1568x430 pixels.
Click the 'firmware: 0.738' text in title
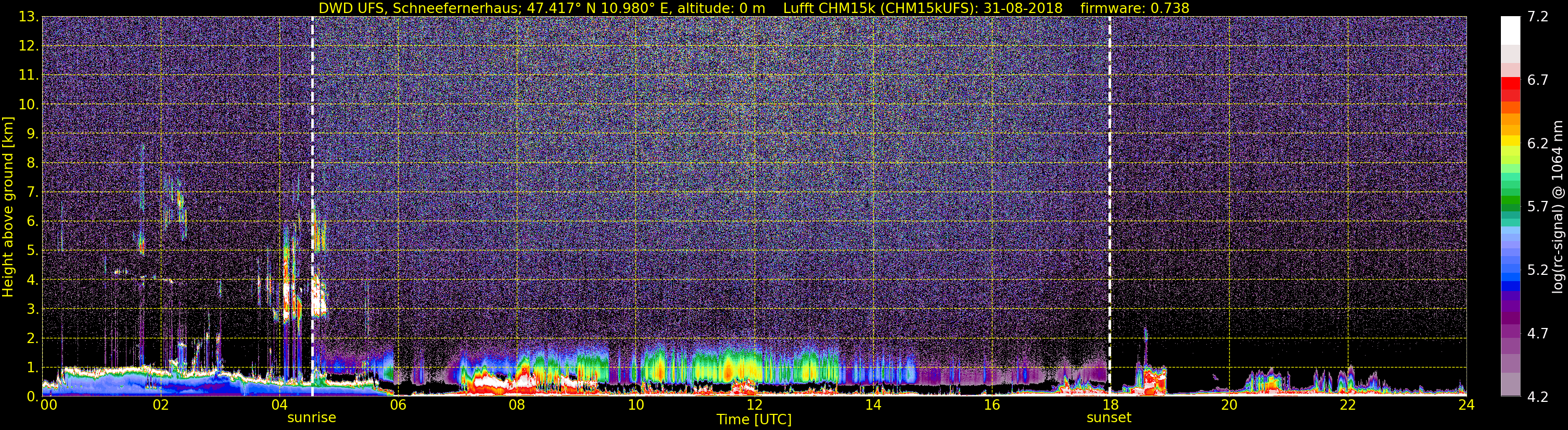point(1134,8)
